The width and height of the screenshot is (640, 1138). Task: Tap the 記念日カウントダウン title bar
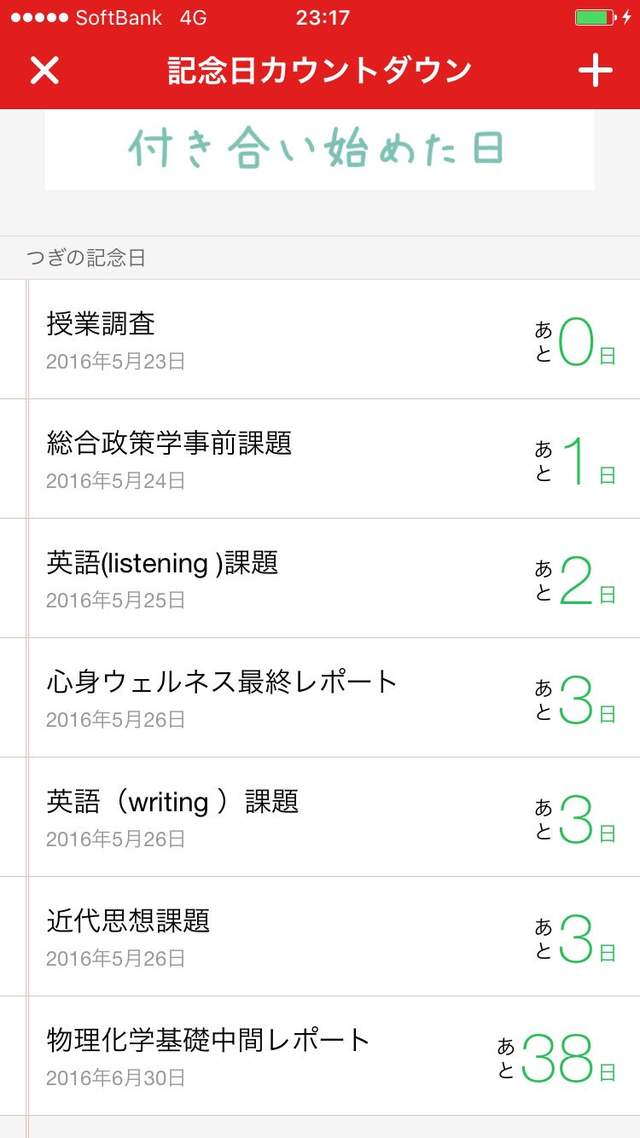(x=320, y=71)
